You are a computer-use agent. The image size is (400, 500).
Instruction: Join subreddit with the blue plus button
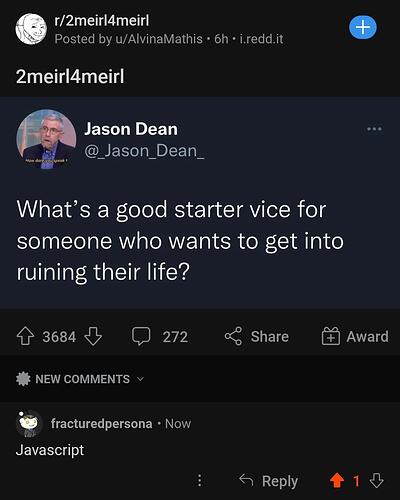[x=363, y=27]
